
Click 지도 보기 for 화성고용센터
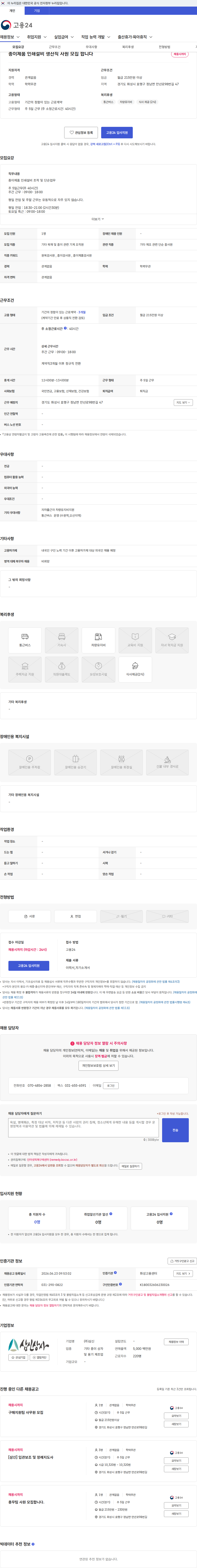click(x=183, y=1273)
